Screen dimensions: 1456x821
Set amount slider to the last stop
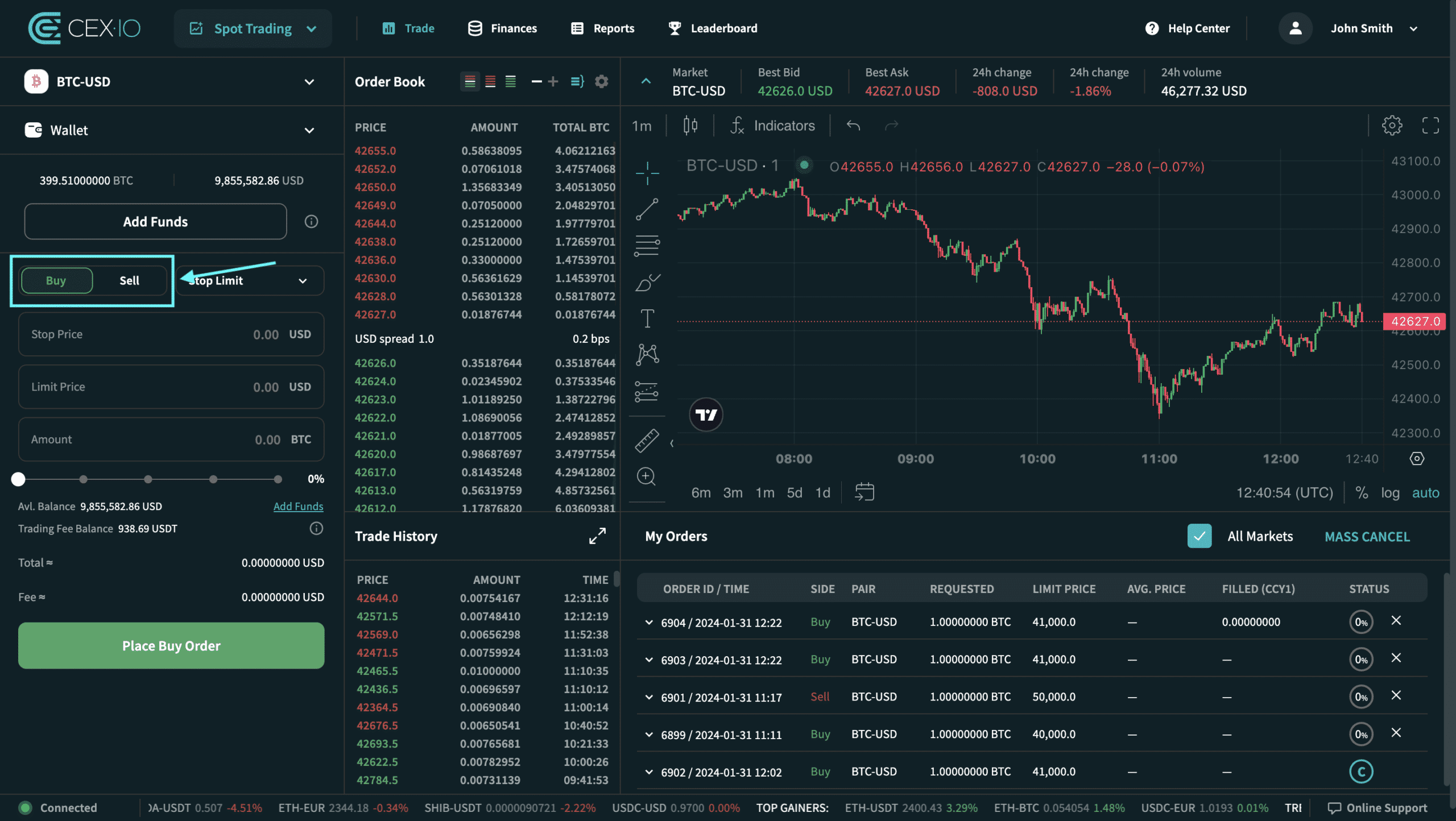(278, 479)
